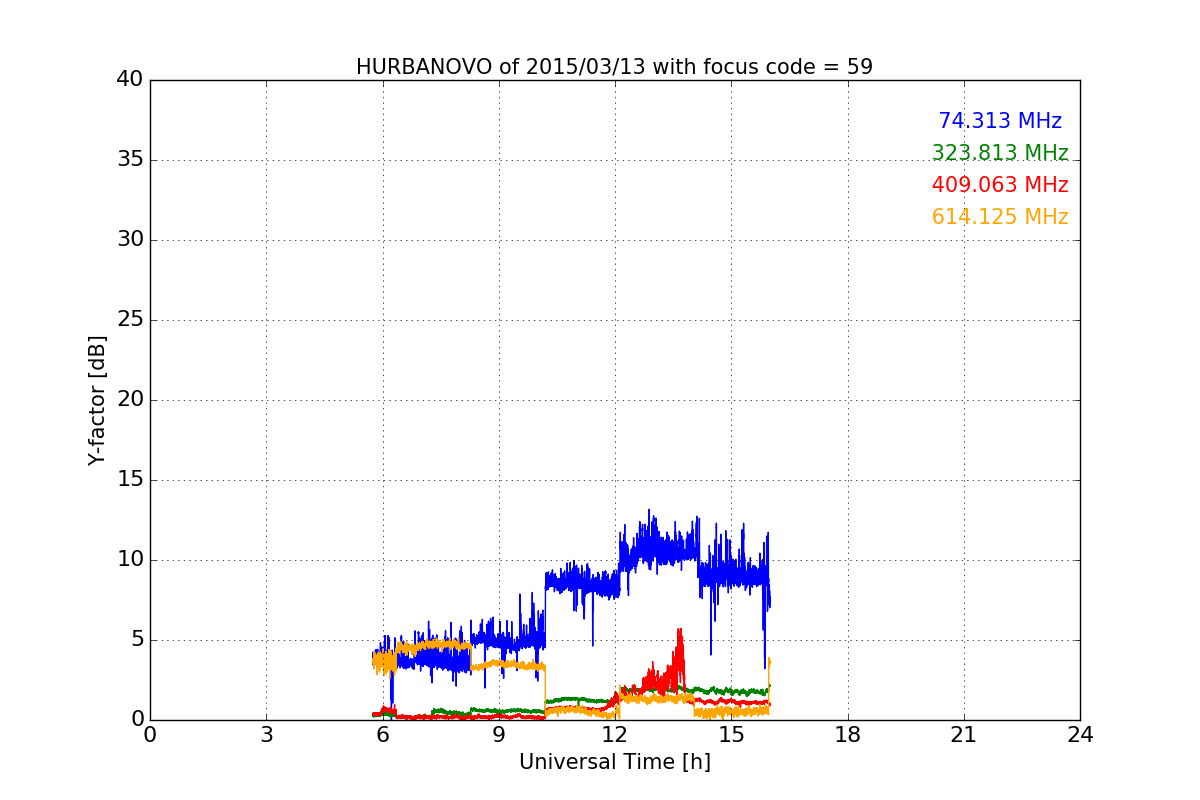Click x-axis tick label 21
1200x800 pixels.
click(964, 735)
